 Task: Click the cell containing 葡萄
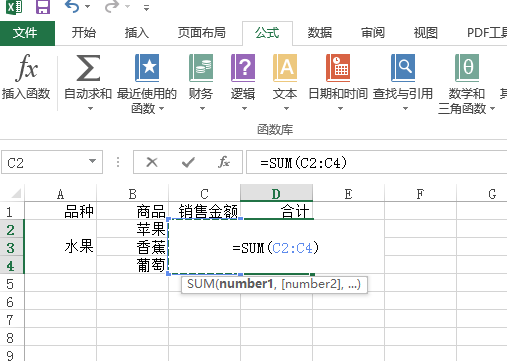pos(133,265)
